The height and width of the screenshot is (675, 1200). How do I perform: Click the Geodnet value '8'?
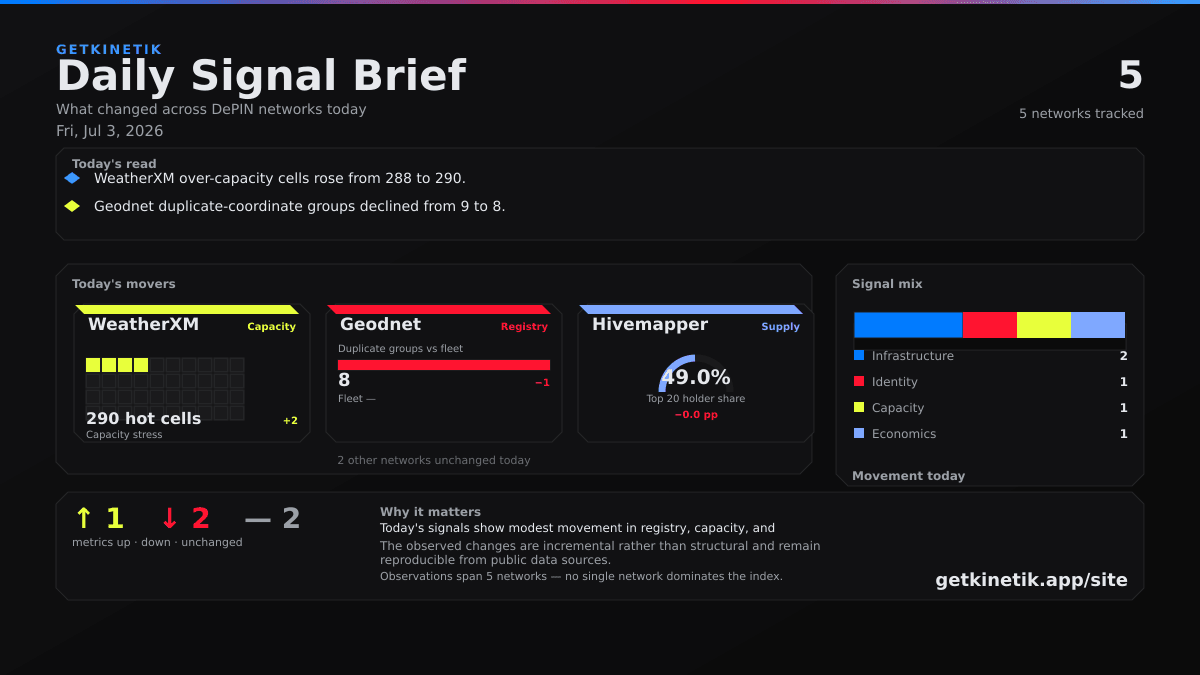click(x=344, y=380)
